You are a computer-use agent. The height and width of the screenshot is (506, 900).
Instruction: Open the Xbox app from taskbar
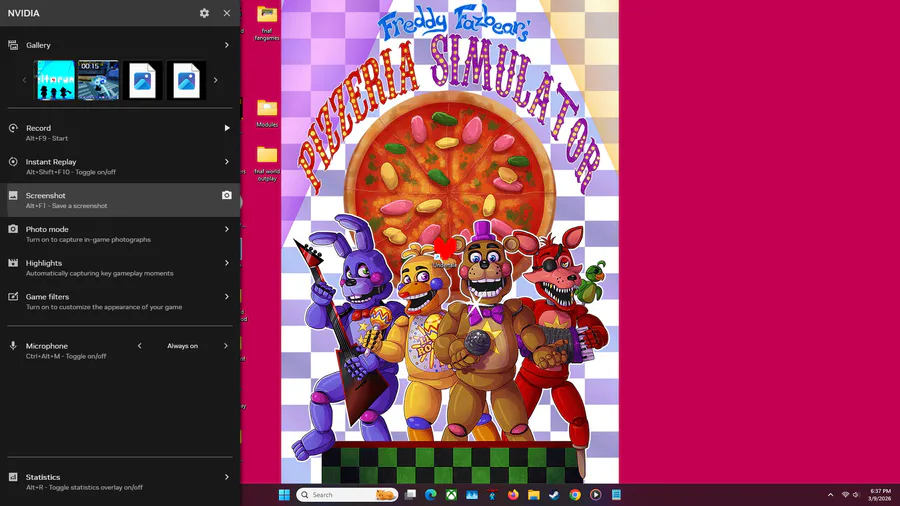tap(451, 495)
